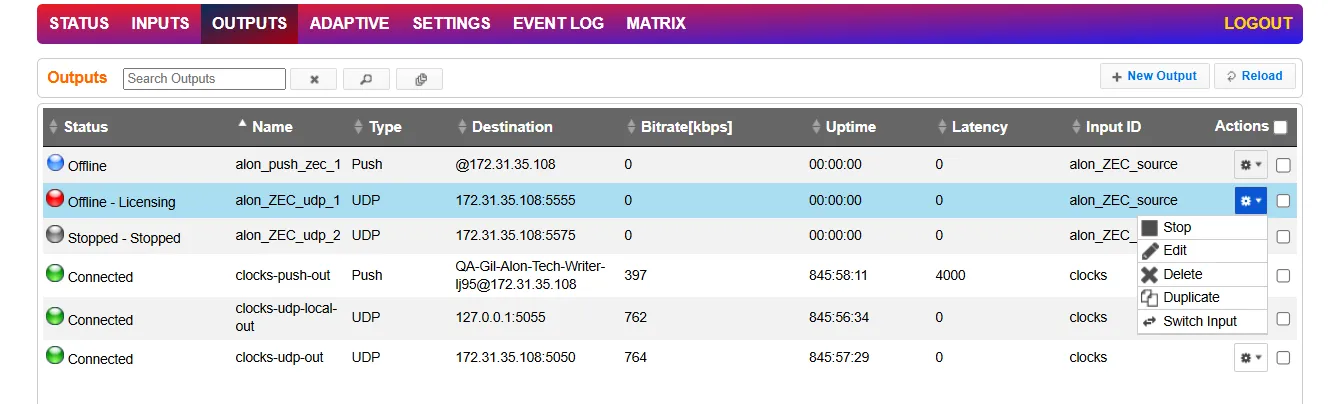Choose Edit from the actions menu
The height and width of the screenshot is (404, 1328).
1202,251
